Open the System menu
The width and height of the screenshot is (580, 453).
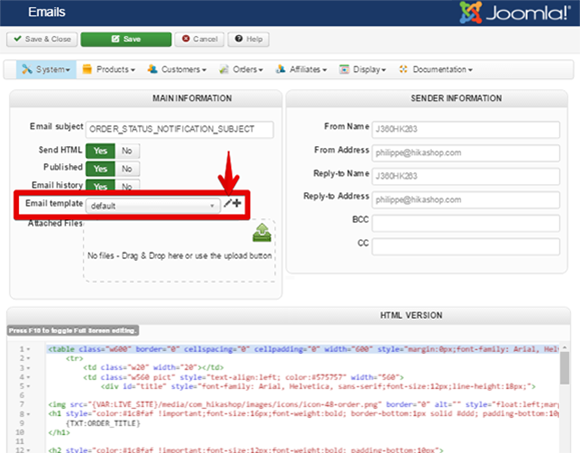point(46,69)
